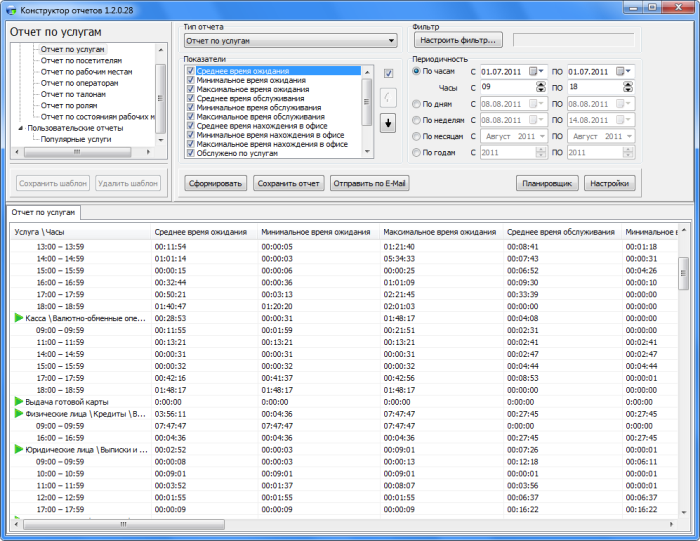Open the Настройки button
Screen dimensions: 700x541
coord(609,183)
